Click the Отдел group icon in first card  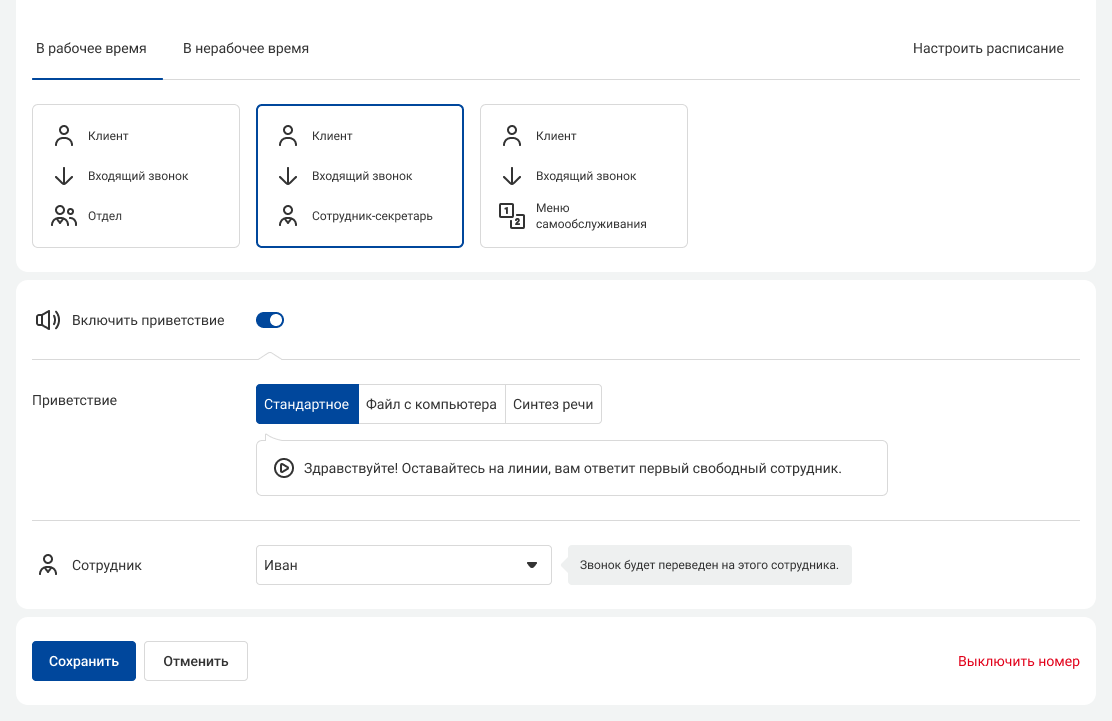point(64,216)
